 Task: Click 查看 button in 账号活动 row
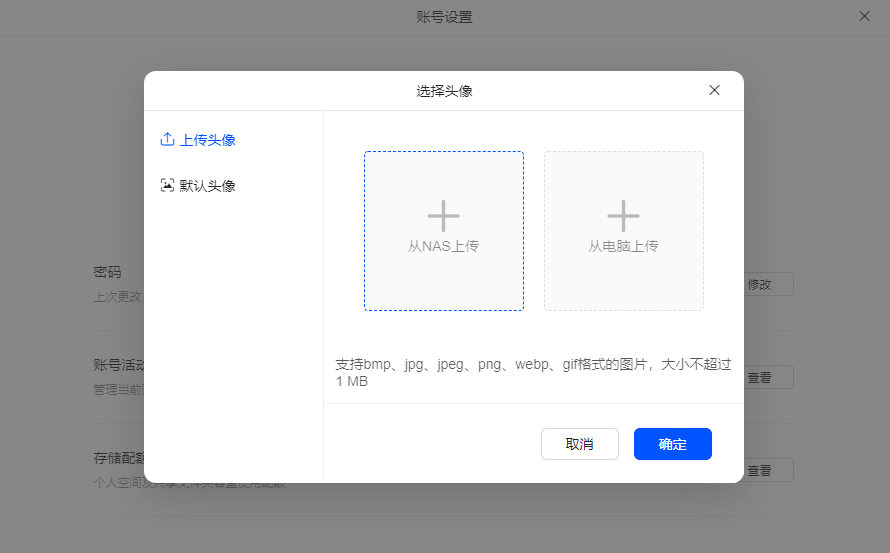pos(769,377)
